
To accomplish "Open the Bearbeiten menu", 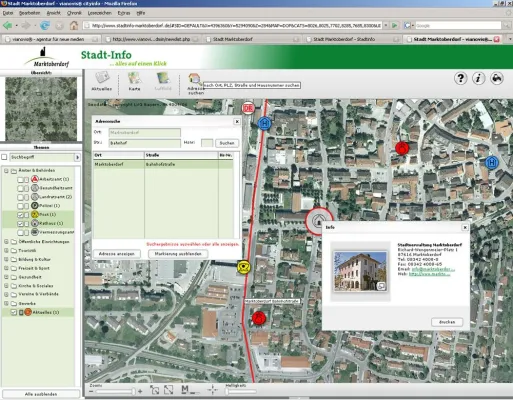I will click(30, 13).
